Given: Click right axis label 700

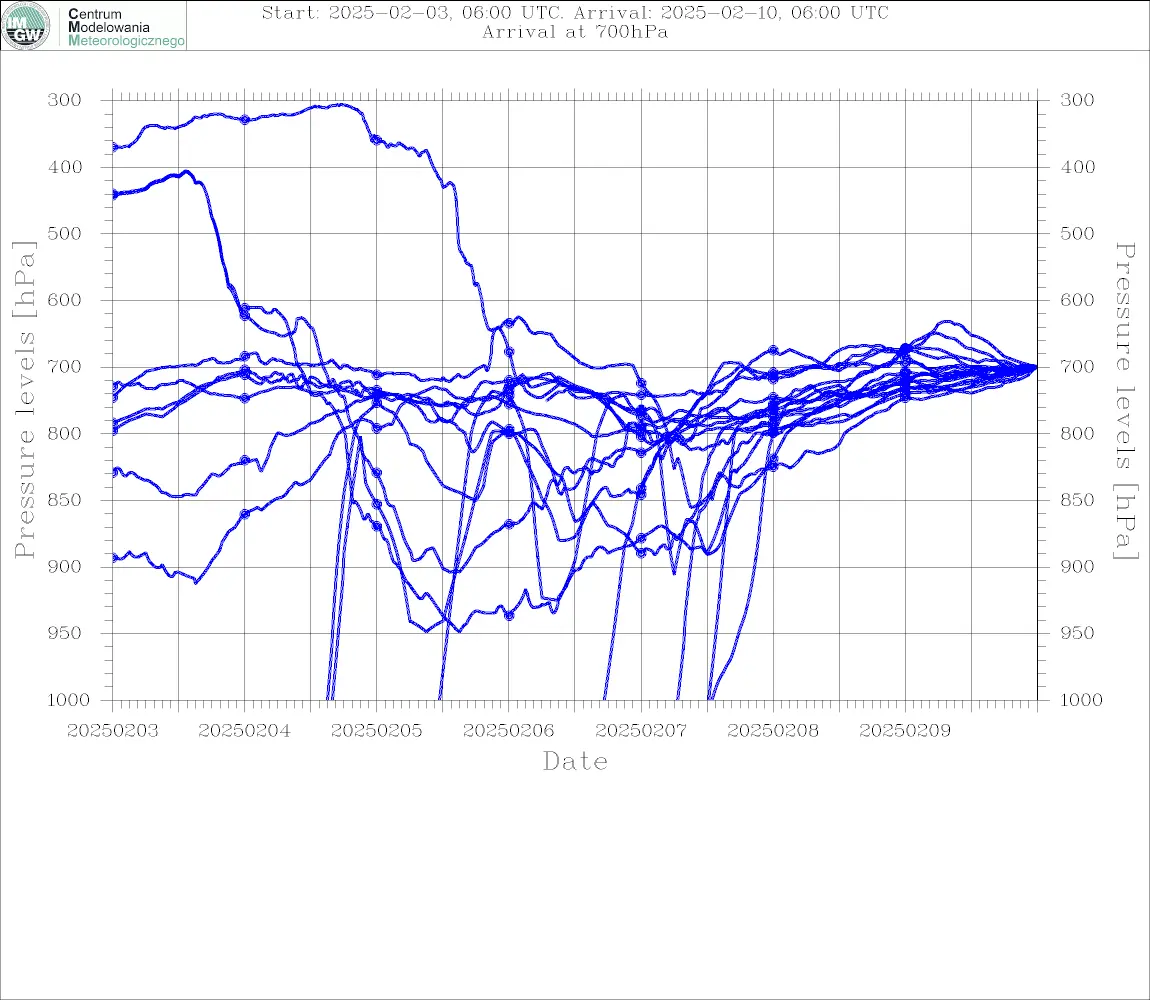Looking at the screenshot, I should [x=1077, y=367].
